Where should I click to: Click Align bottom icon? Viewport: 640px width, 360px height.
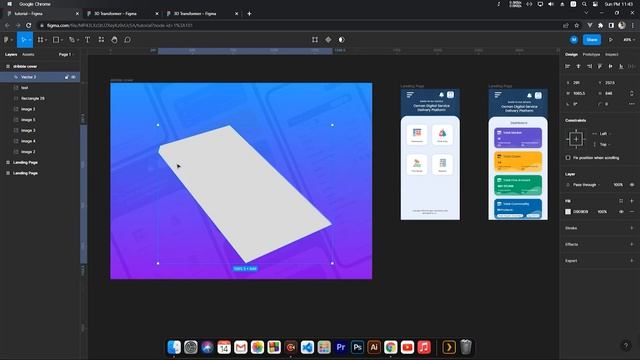click(621, 66)
